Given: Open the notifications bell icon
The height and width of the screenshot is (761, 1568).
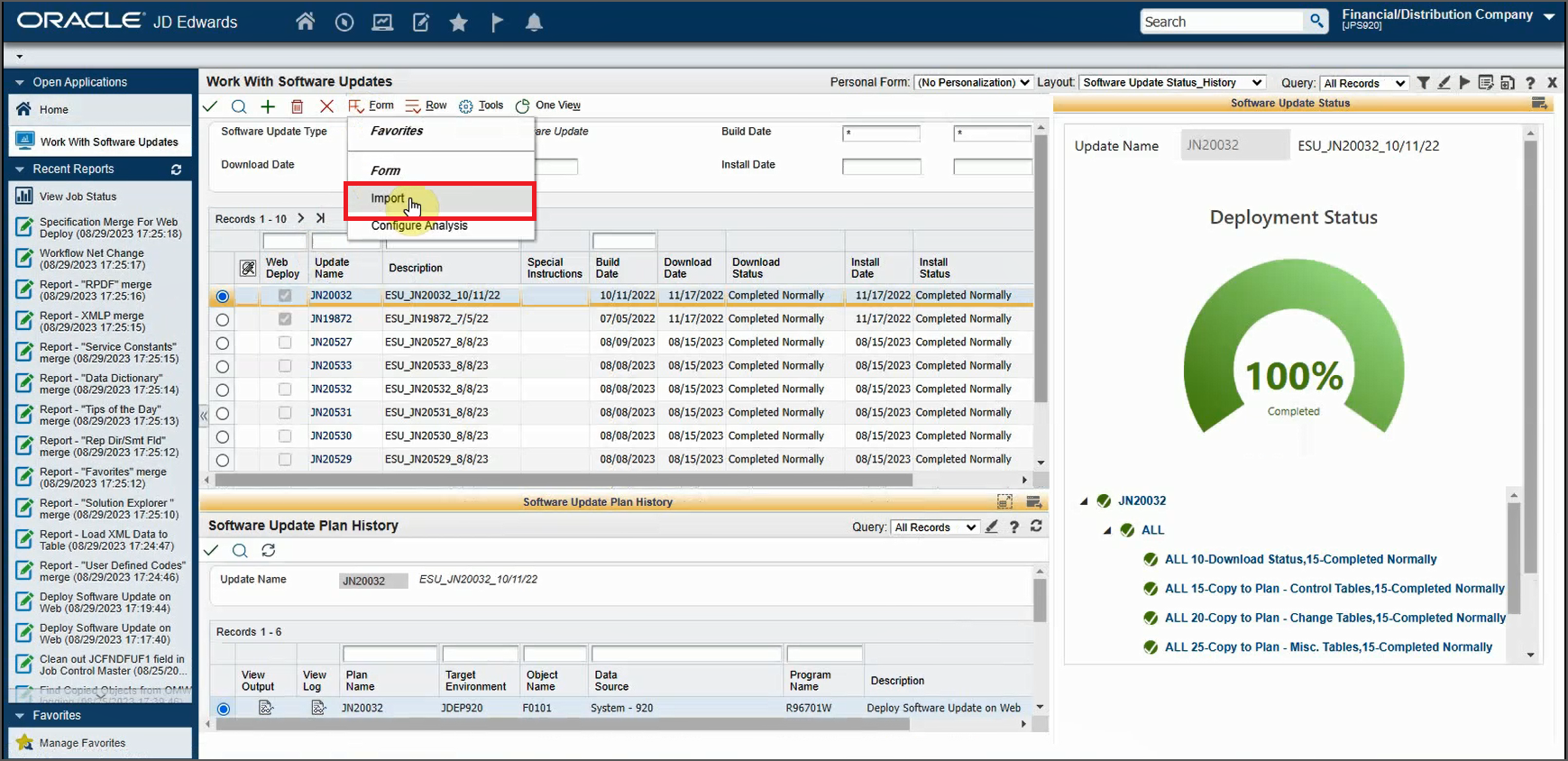Looking at the screenshot, I should [535, 23].
